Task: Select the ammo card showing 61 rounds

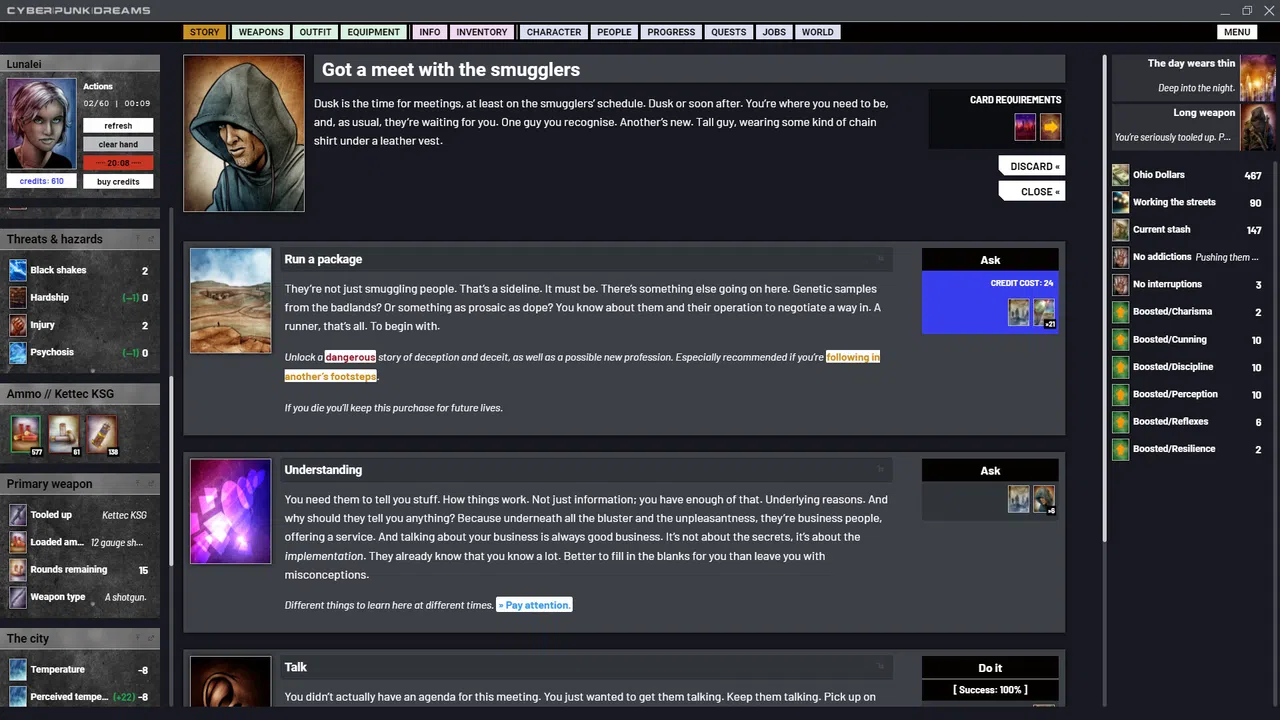Action: click(64, 435)
